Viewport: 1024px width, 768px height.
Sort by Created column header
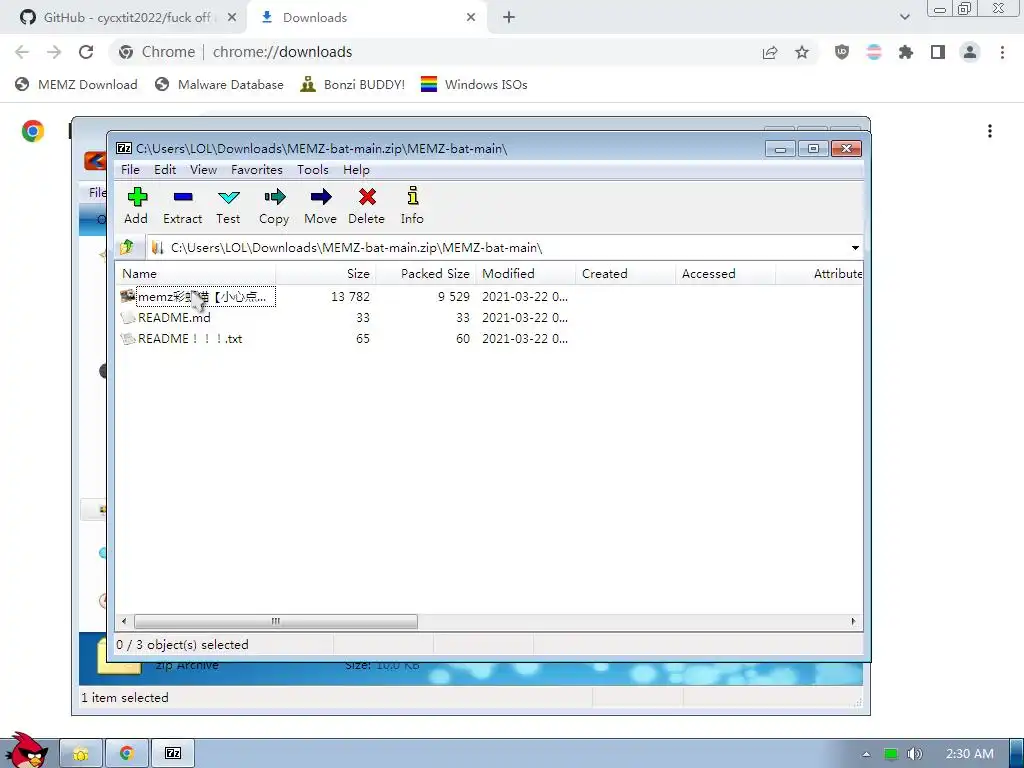[x=625, y=274]
